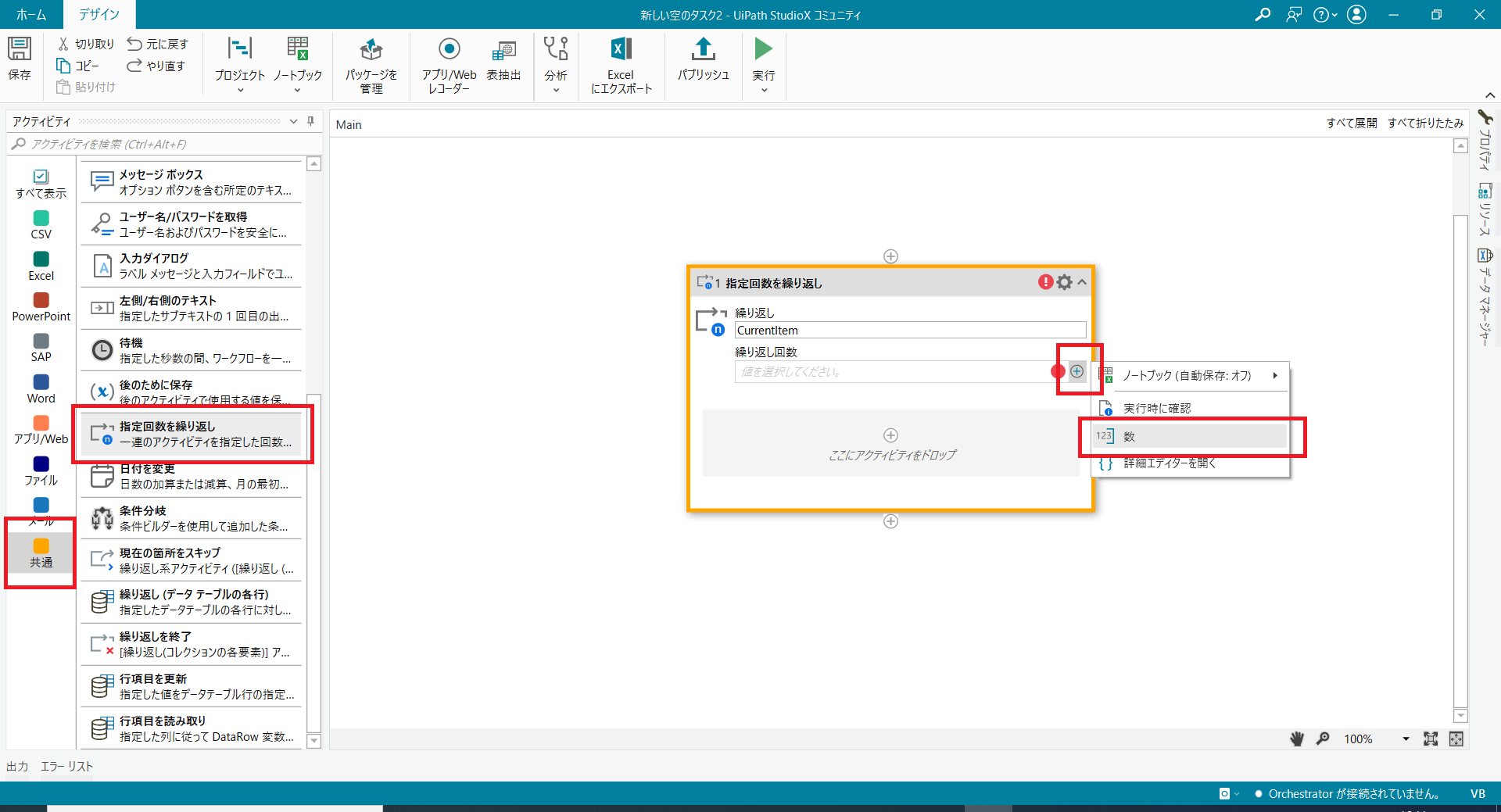Open the zoom 100% dropdown
This screenshot has height=812, width=1501.
click(x=1406, y=739)
